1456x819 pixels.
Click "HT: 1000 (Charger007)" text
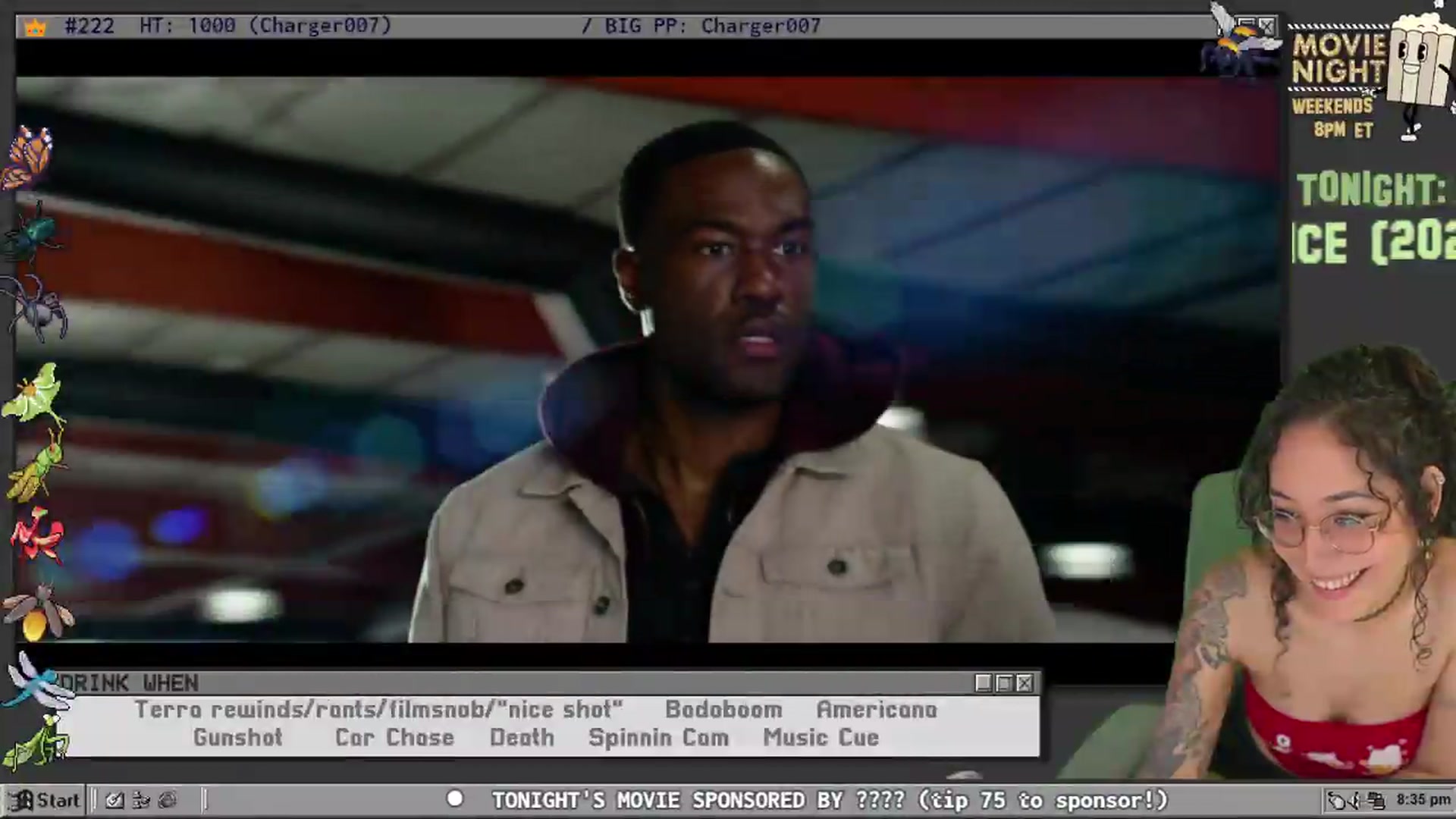[x=265, y=26]
